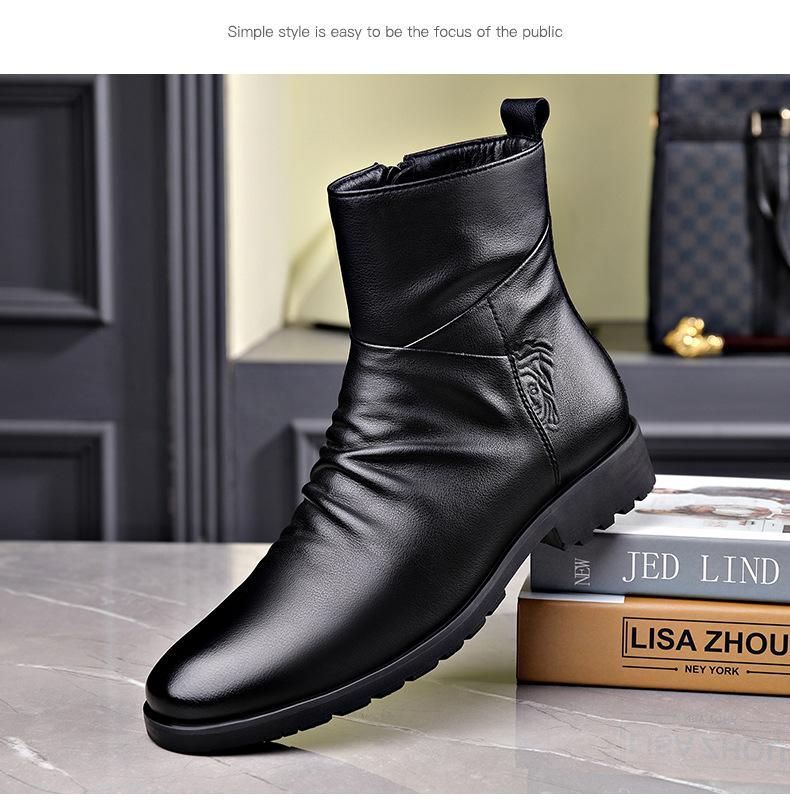Screen dimensions: 790x805
Task: Click the 'JED LIND' book title
Action: (701, 569)
